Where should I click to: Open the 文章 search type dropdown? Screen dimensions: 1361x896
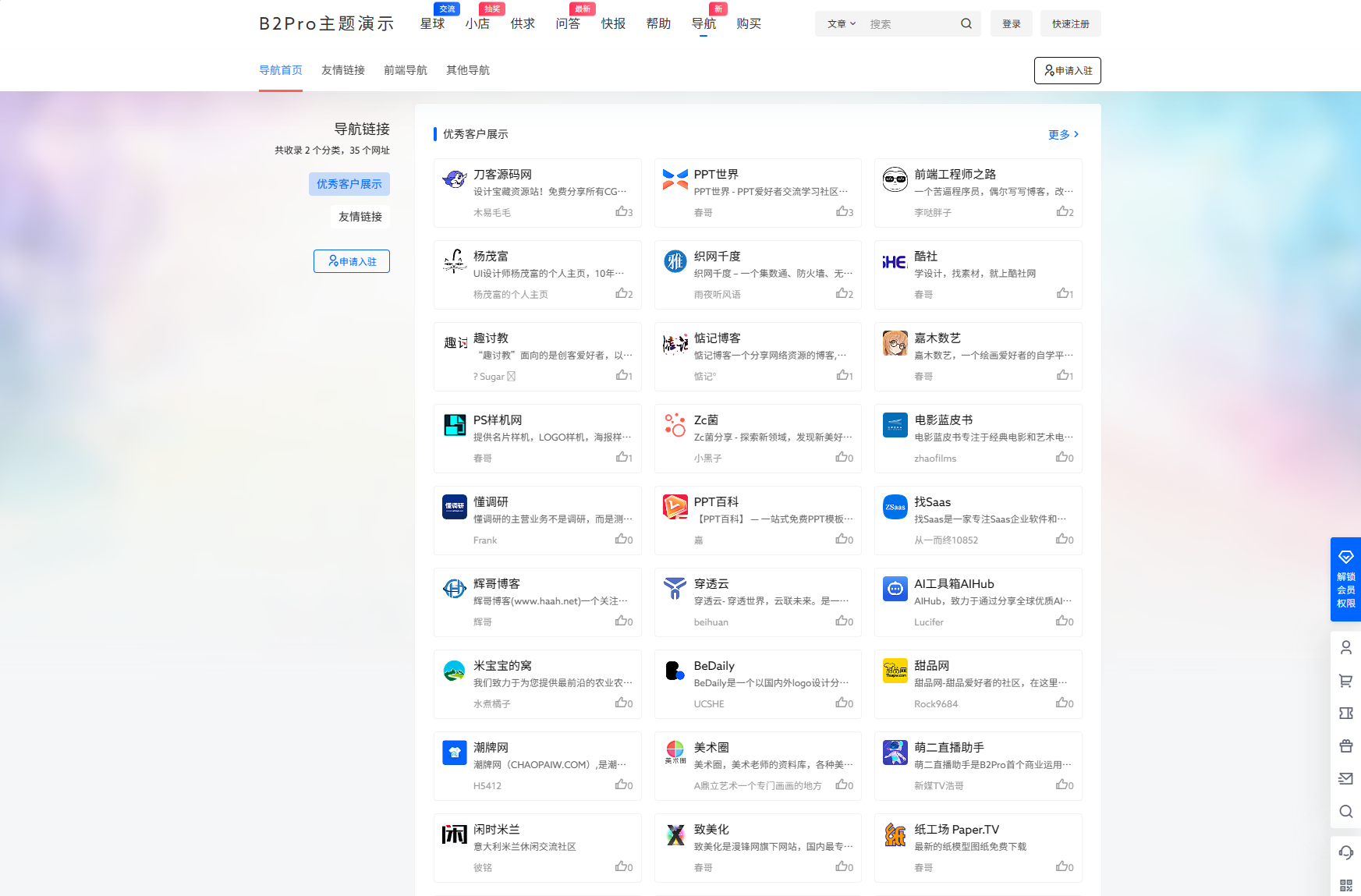(x=841, y=23)
